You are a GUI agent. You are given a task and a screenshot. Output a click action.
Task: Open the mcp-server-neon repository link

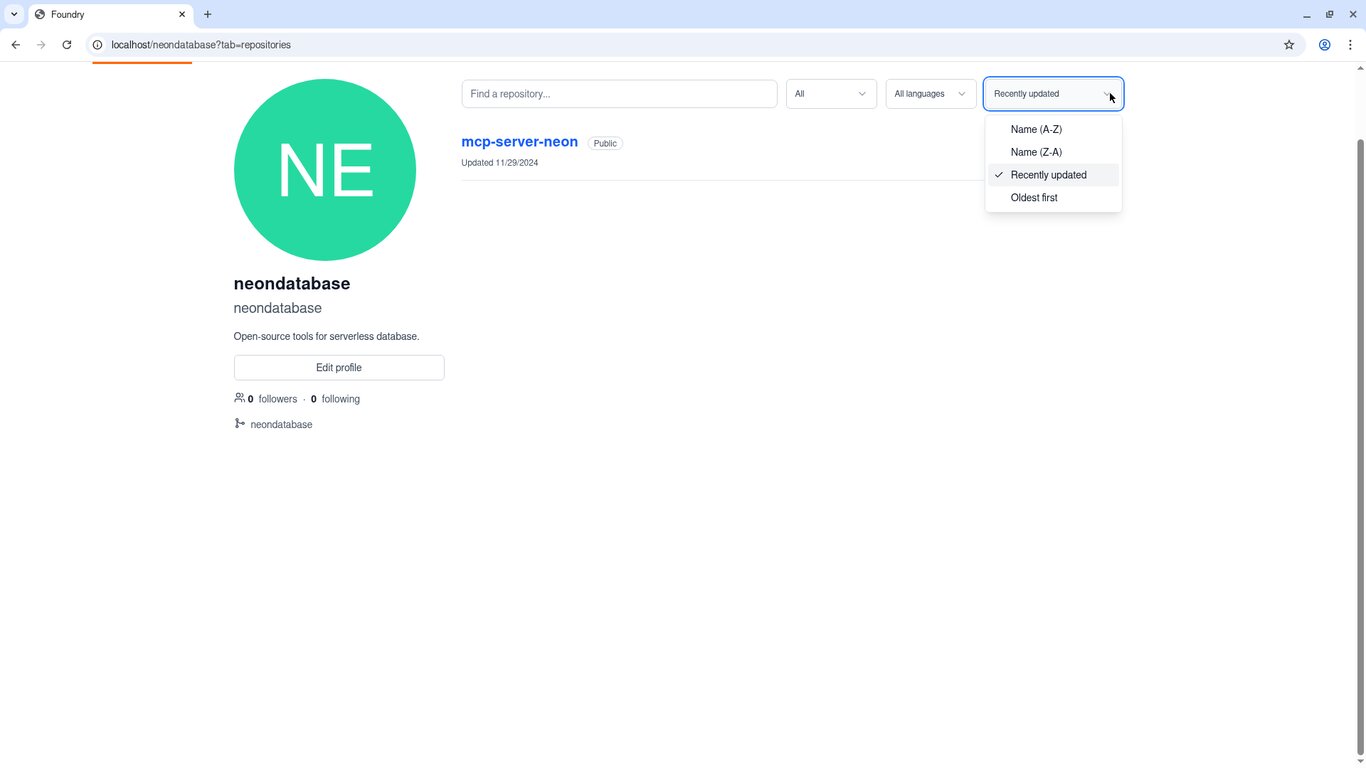[519, 142]
